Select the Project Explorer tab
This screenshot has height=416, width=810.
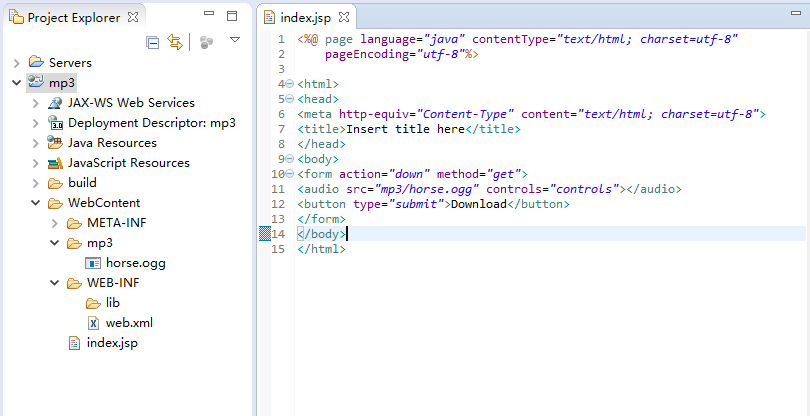(74, 18)
